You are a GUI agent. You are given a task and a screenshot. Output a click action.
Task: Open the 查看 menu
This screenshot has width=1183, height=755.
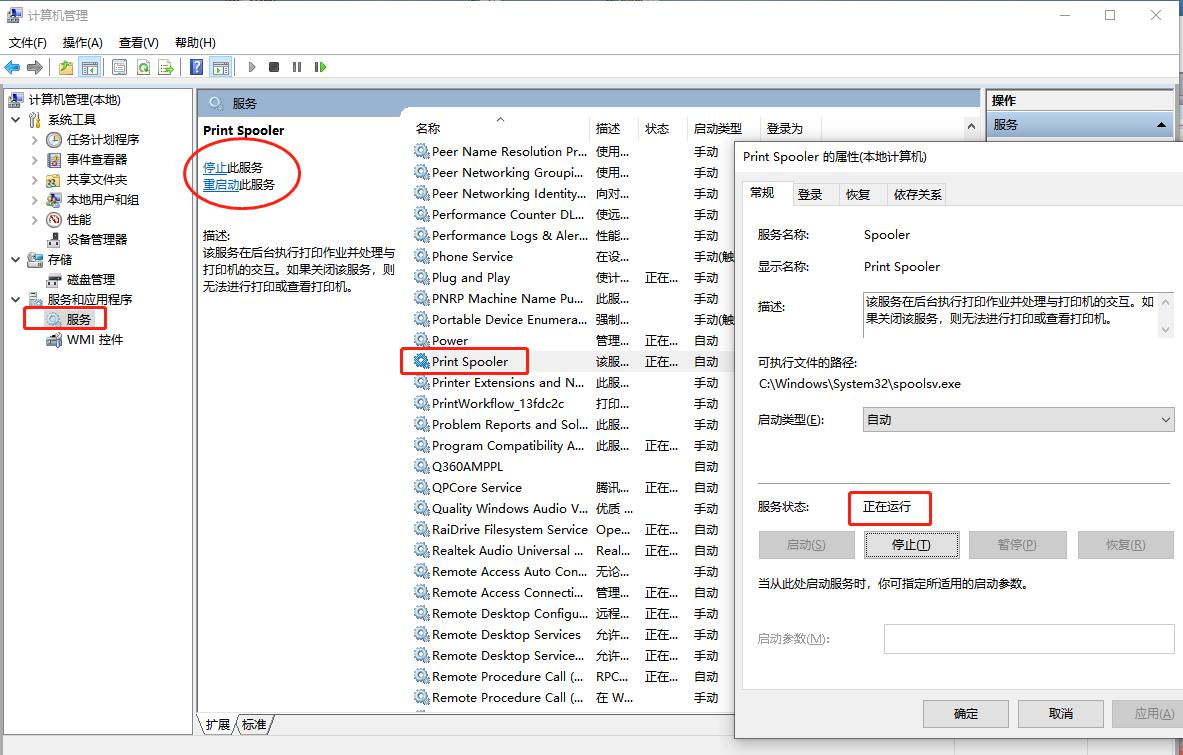pyautogui.click(x=138, y=42)
